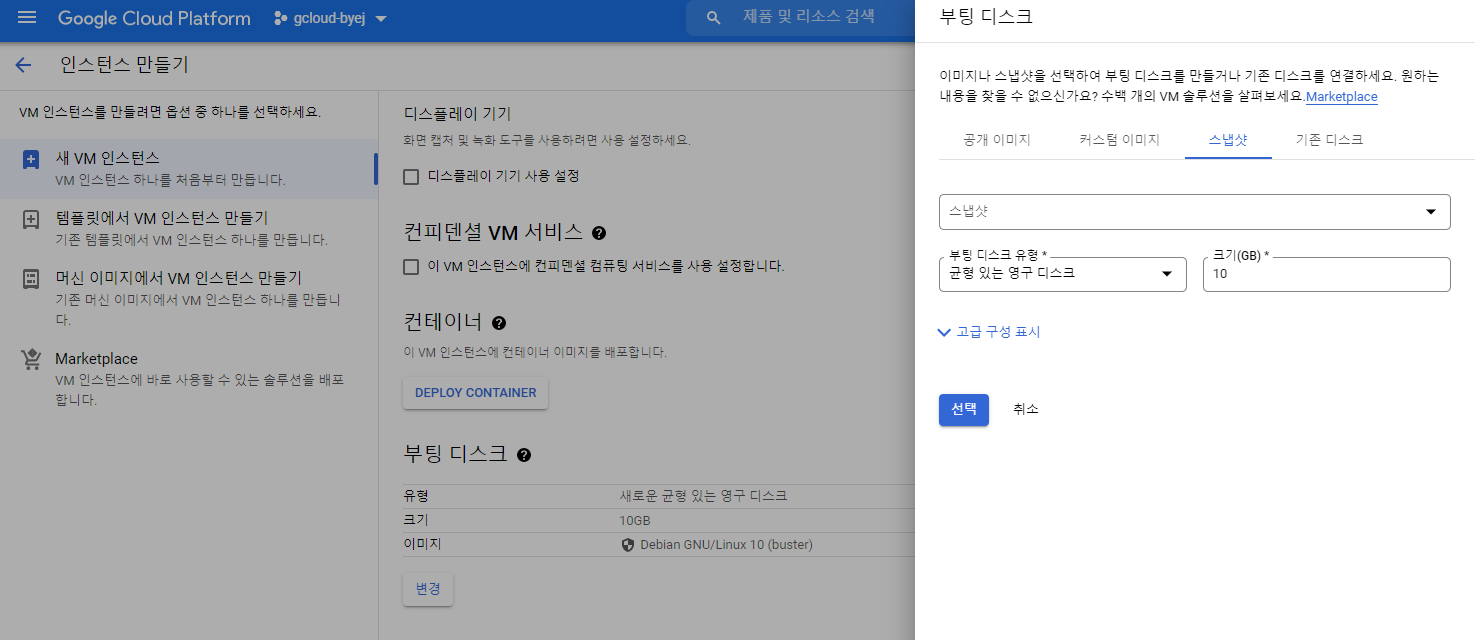Select the Marketplace sidebar option
The width and height of the screenshot is (1475, 640).
point(189,378)
